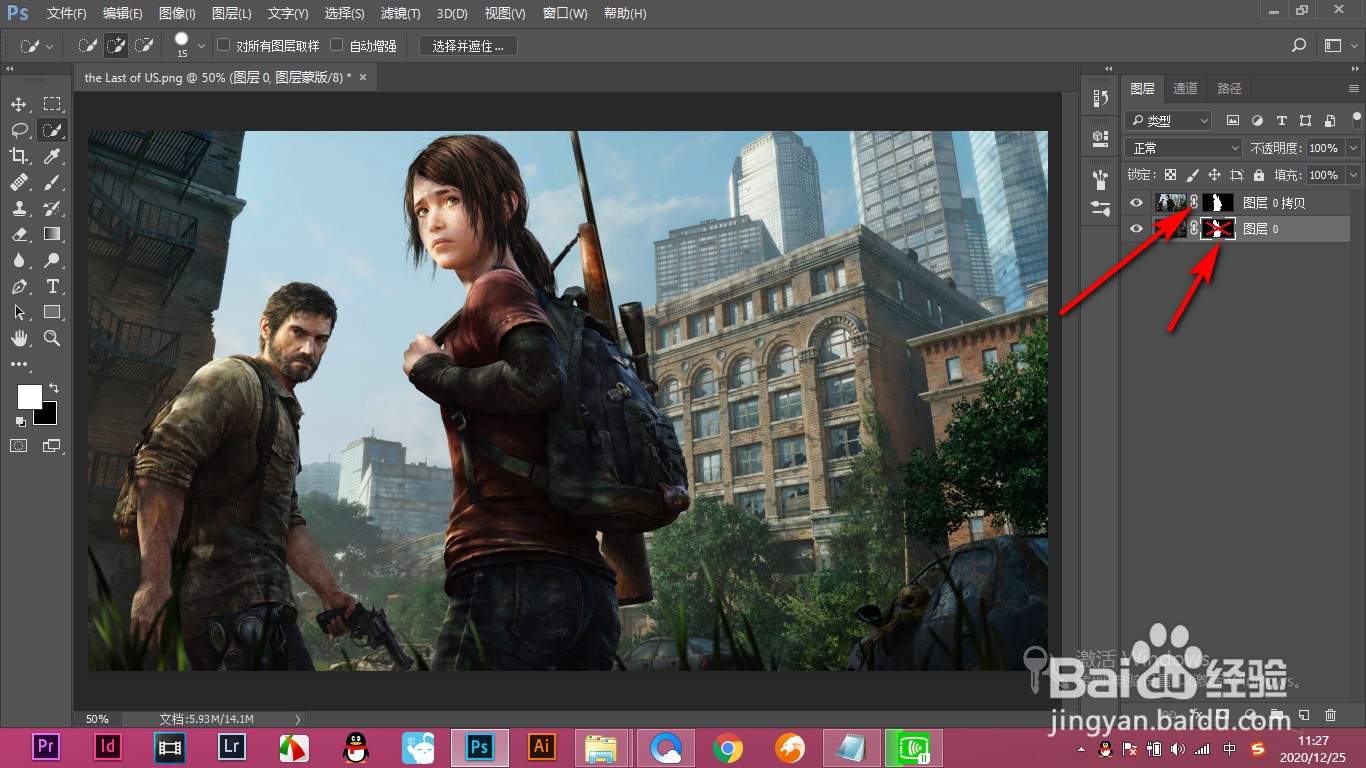
Task: Open the 选择(S) menu
Action: point(345,13)
